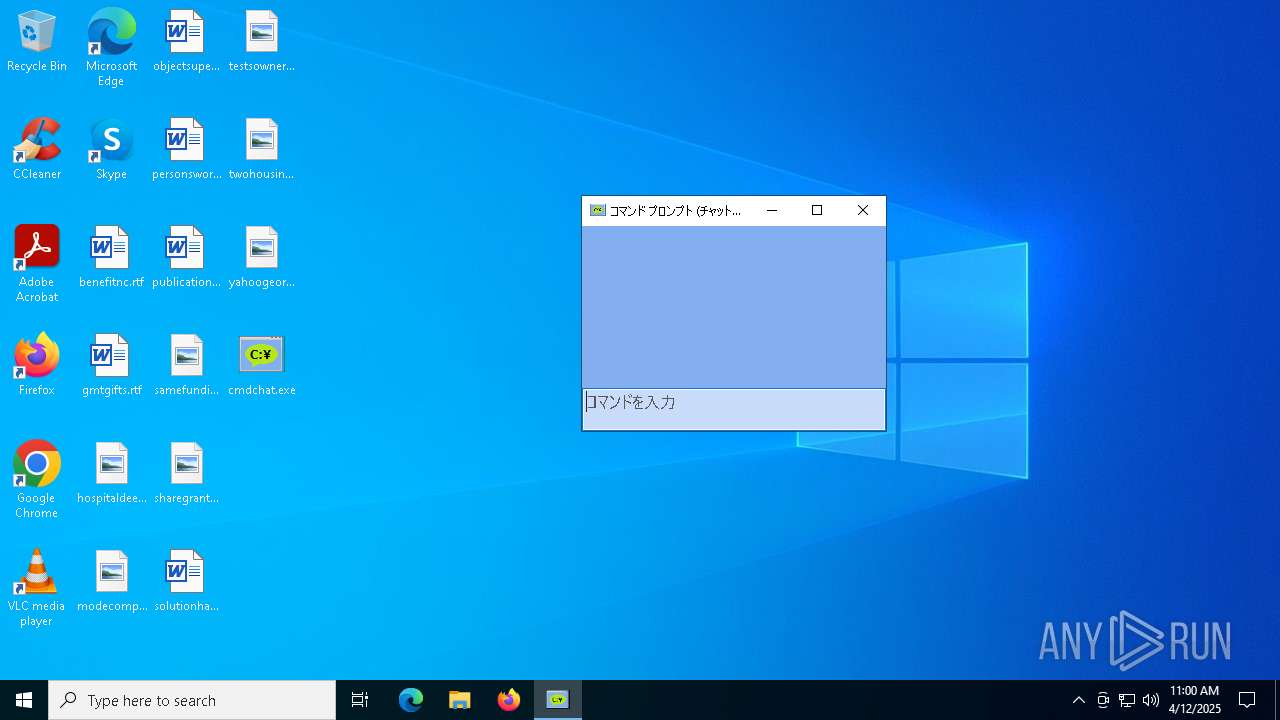This screenshot has height=720, width=1280.
Task: Open the clock showing 11:00 AM
Action: pyautogui.click(x=1194, y=700)
